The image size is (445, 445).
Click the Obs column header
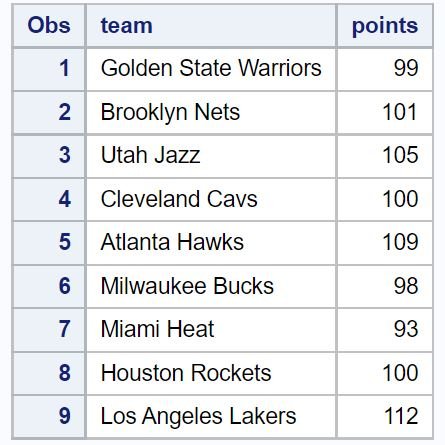tap(49, 26)
